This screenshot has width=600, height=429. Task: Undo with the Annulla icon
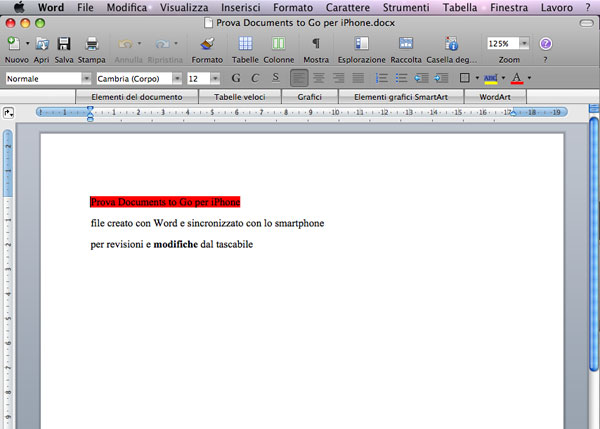pos(125,44)
